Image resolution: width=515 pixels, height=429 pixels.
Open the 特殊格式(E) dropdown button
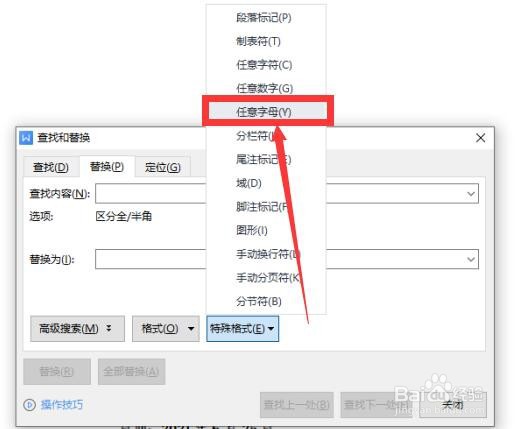[242, 329]
